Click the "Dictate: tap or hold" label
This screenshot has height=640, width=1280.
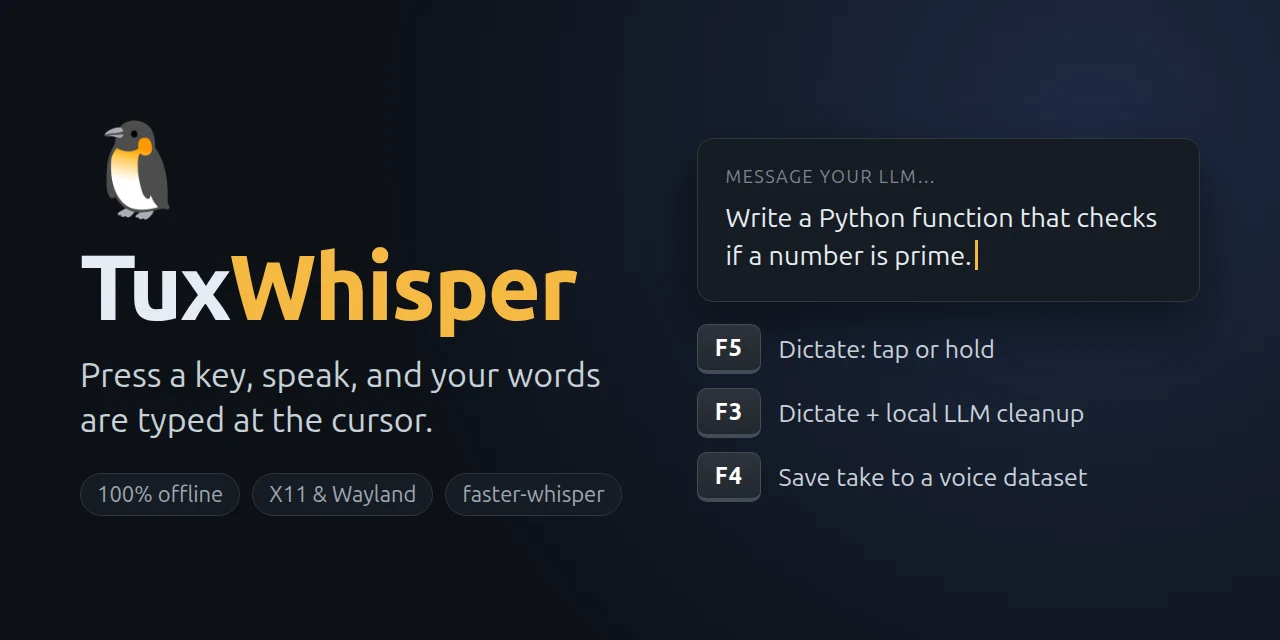(x=886, y=350)
